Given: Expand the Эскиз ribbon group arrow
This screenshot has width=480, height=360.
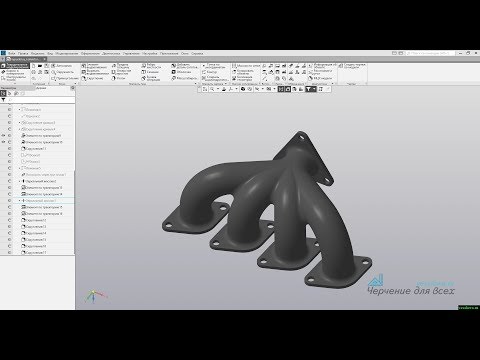Looking at the screenshot, I should pyautogui.click(x=75, y=84).
